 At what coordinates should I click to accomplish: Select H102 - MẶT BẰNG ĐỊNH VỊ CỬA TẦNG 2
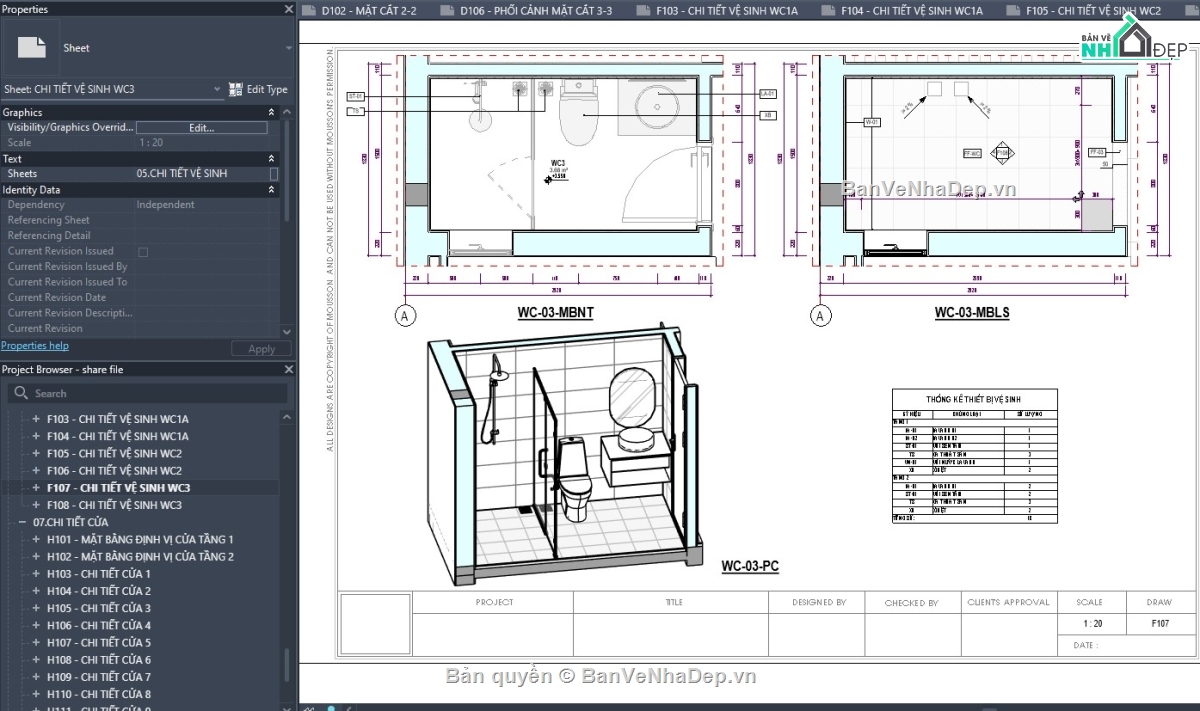[x=140, y=557]
